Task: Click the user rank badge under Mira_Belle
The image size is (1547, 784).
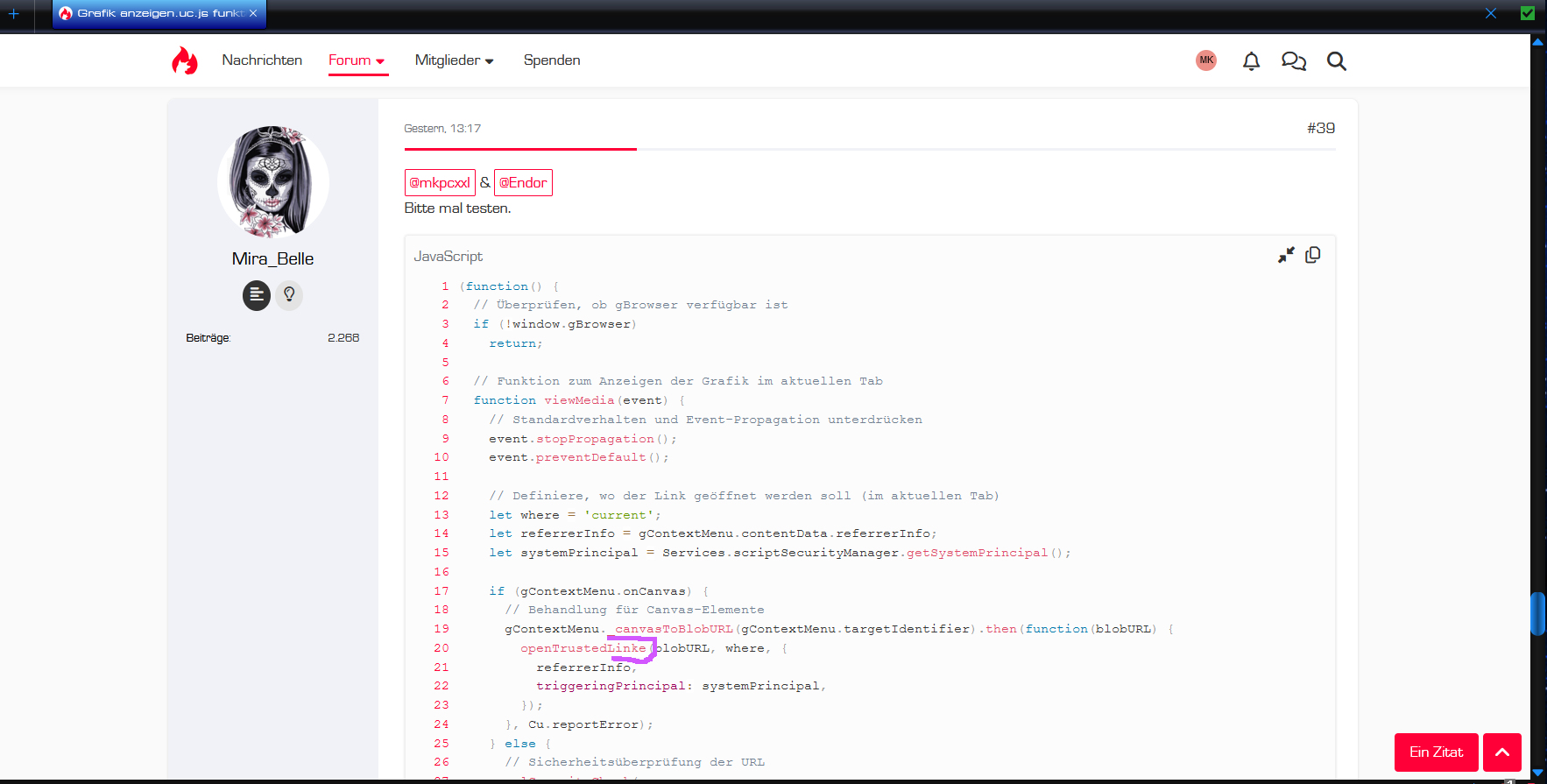Action: pos(256,295)
